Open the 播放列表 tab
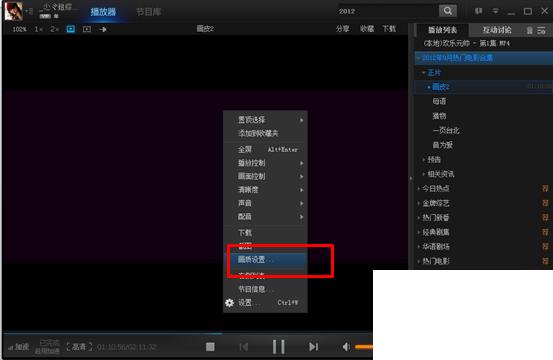 click(443, 30)
